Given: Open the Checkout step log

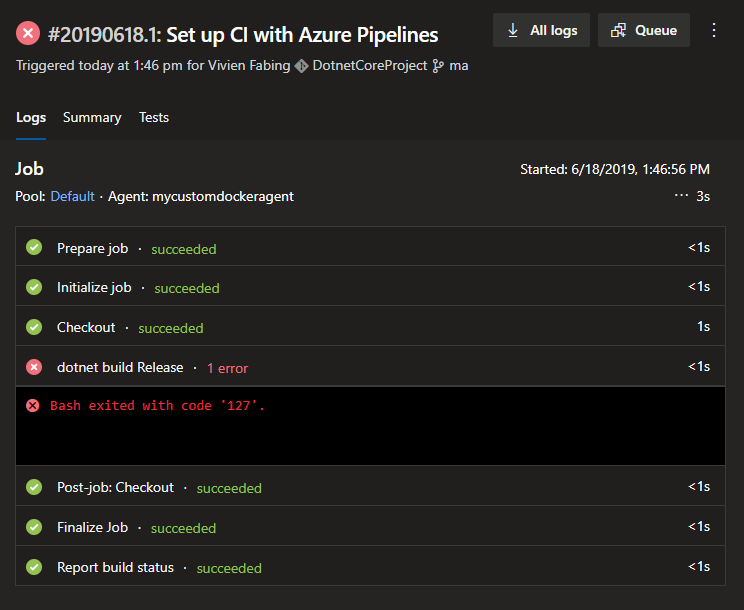Looking at the screenshot, I should (370, 326).
